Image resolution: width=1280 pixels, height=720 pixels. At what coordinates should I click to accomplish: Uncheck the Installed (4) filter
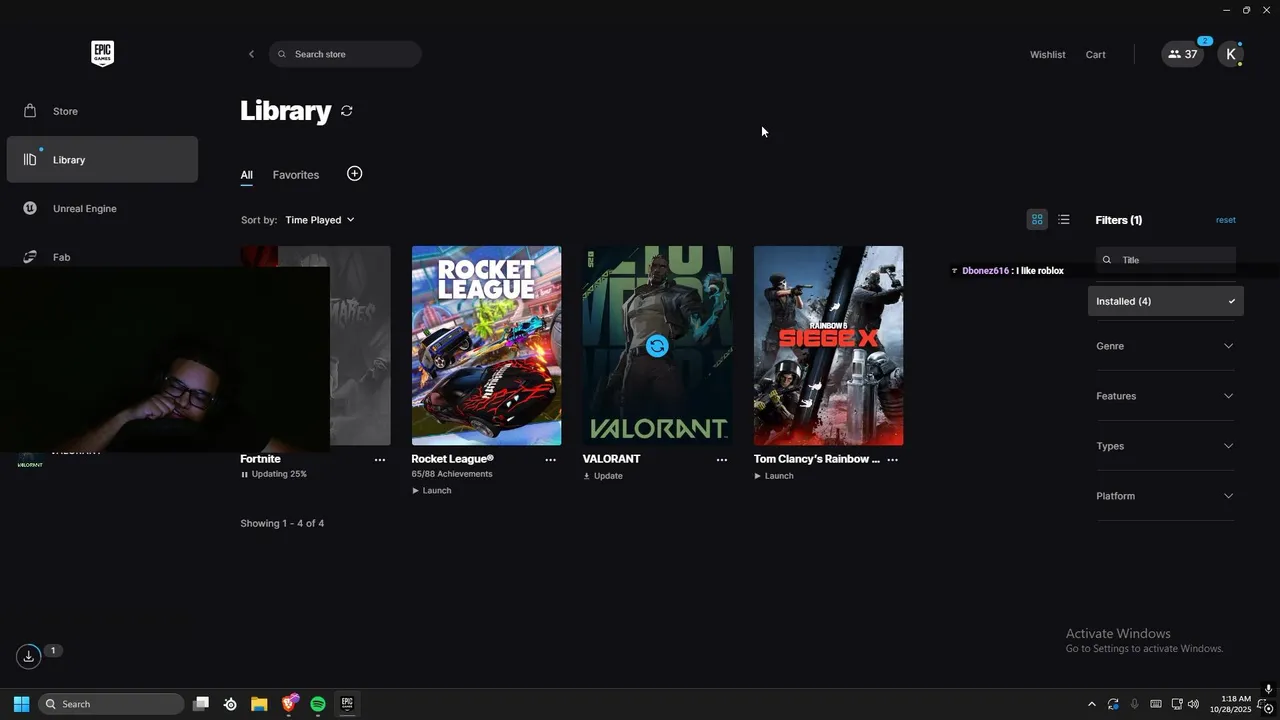tap(1166, 301)
